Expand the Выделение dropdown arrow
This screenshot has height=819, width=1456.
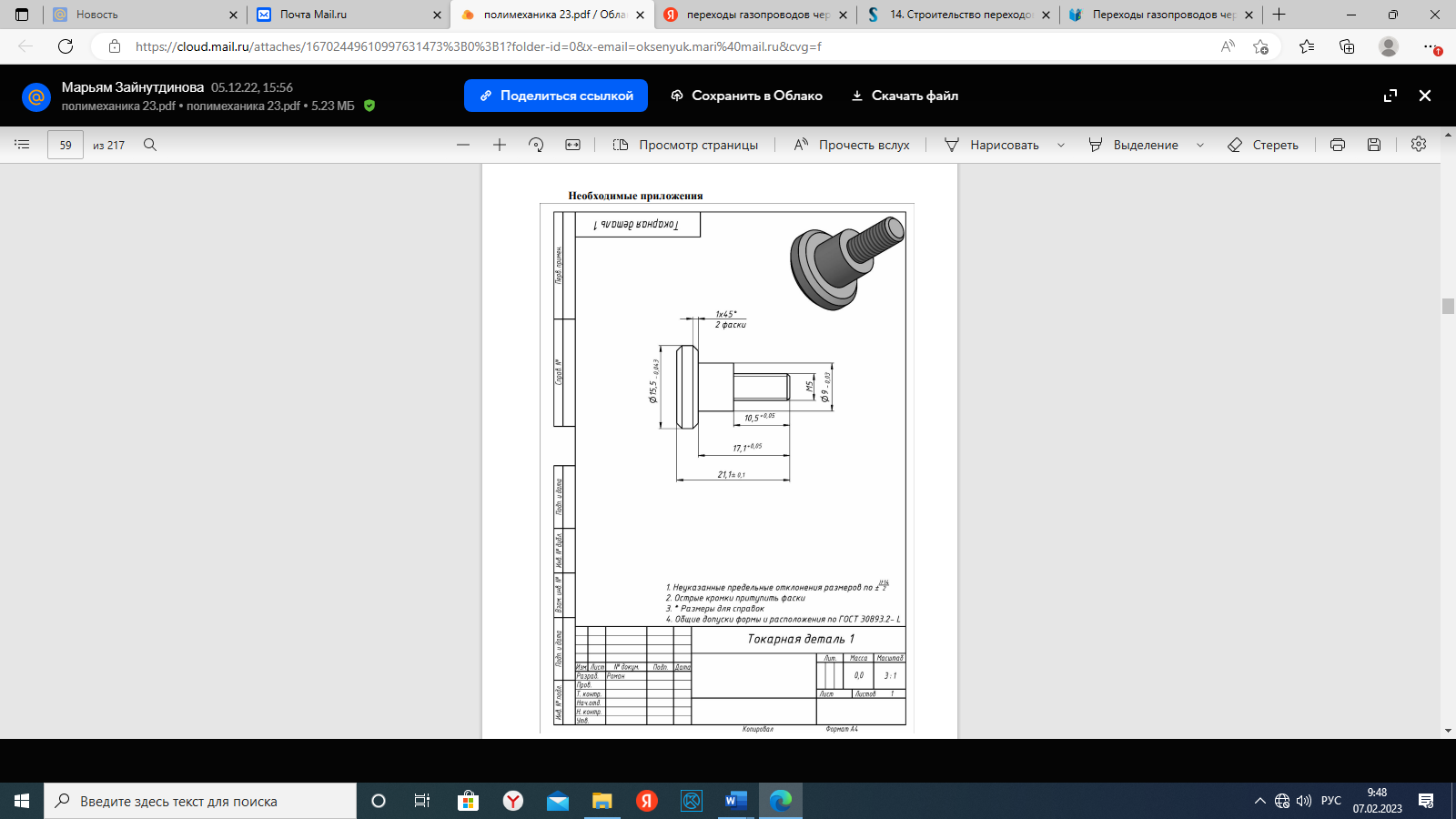tap(1200, 145)
